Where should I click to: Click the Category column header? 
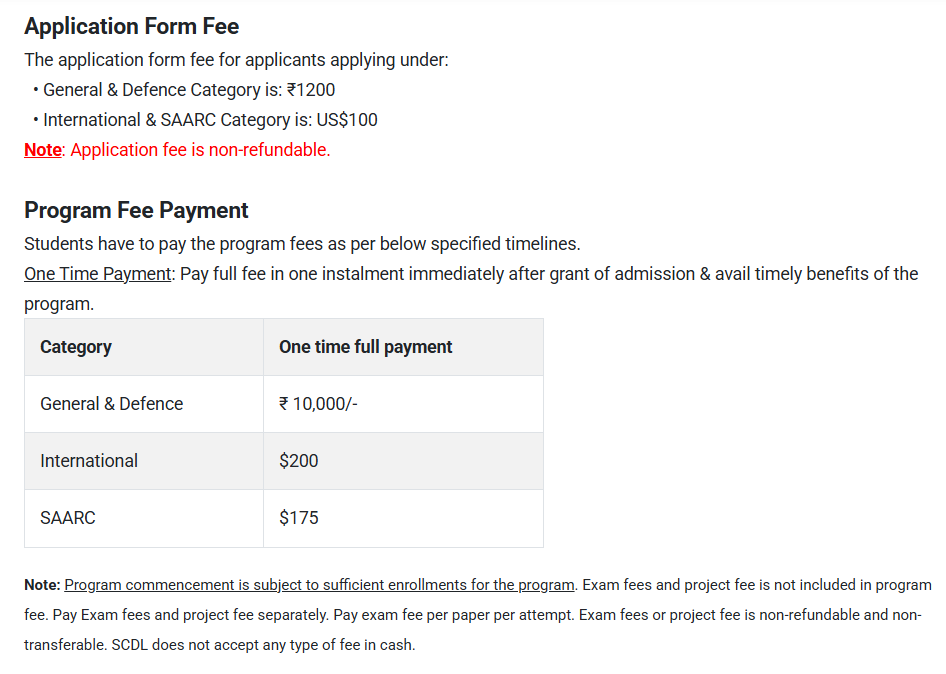(x=76, y=347)
